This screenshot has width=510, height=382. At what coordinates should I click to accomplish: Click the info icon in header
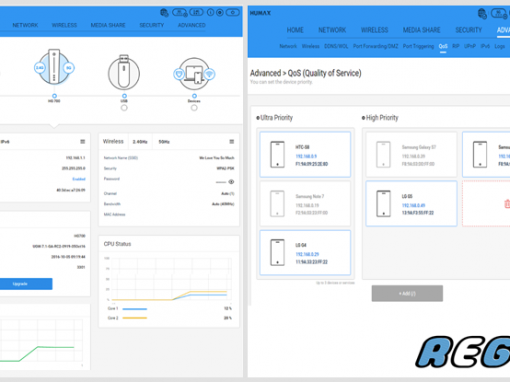click(210, 13)
